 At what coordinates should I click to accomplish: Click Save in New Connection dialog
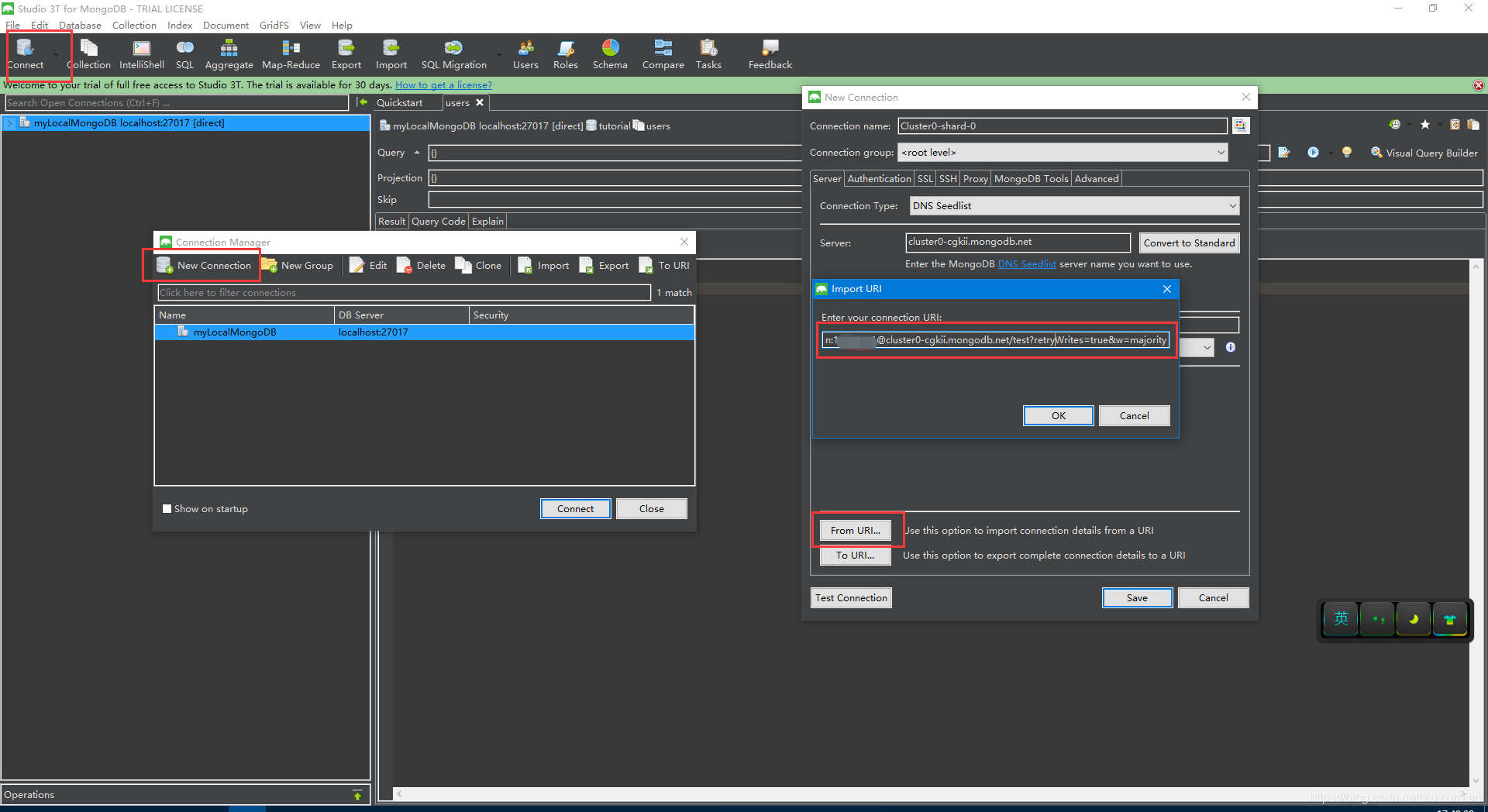tap(1137, 597)
